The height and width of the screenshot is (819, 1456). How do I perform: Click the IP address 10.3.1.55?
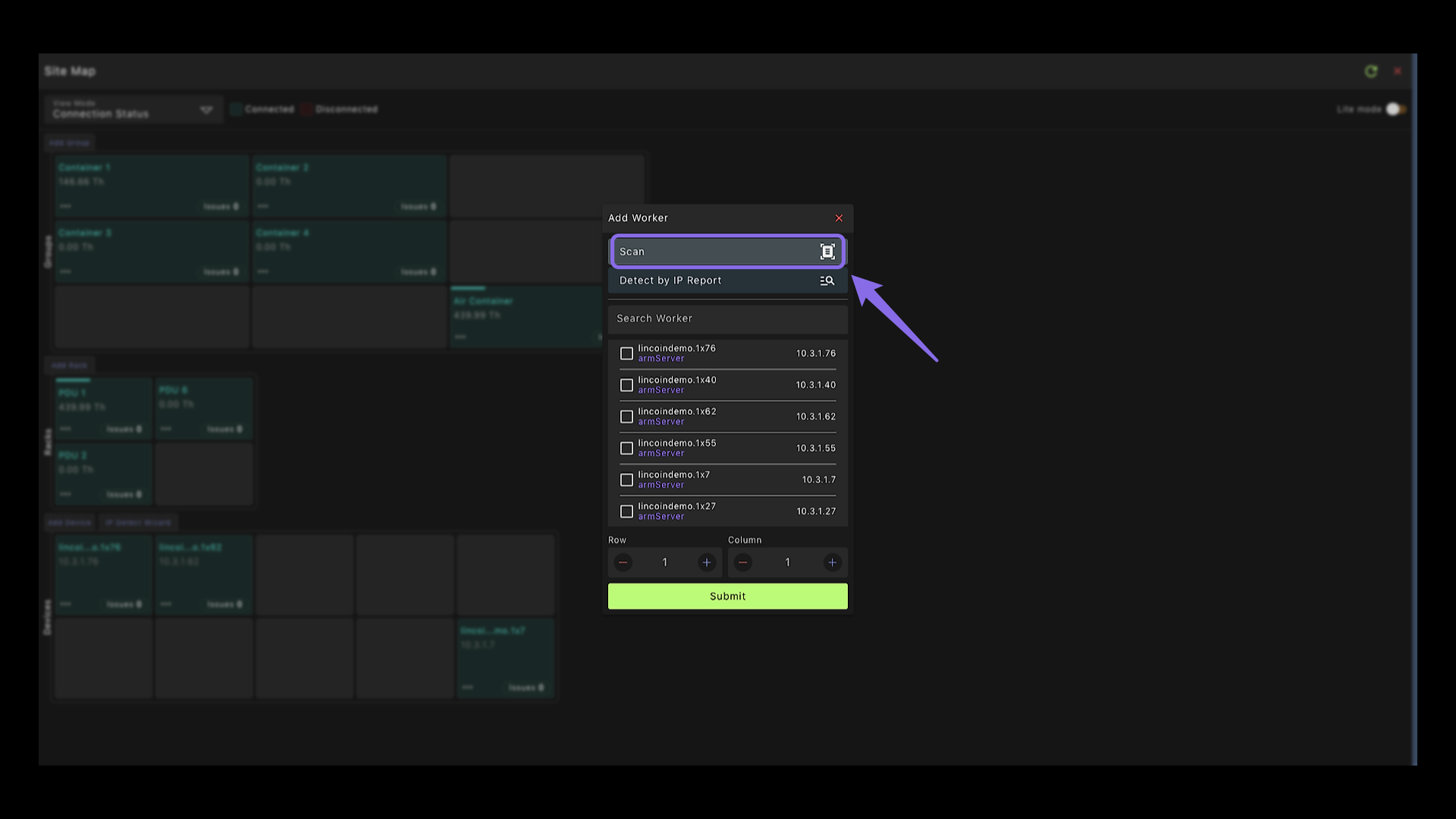[x=816, y=448]
